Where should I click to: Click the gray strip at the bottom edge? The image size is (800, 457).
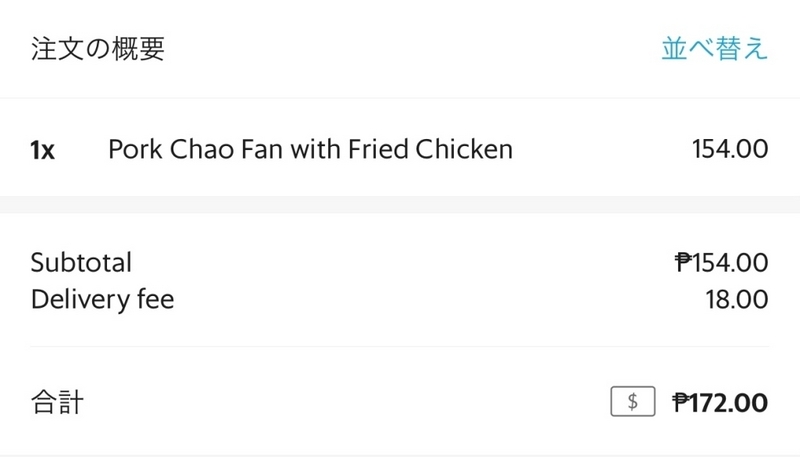[x=400, y=455]
